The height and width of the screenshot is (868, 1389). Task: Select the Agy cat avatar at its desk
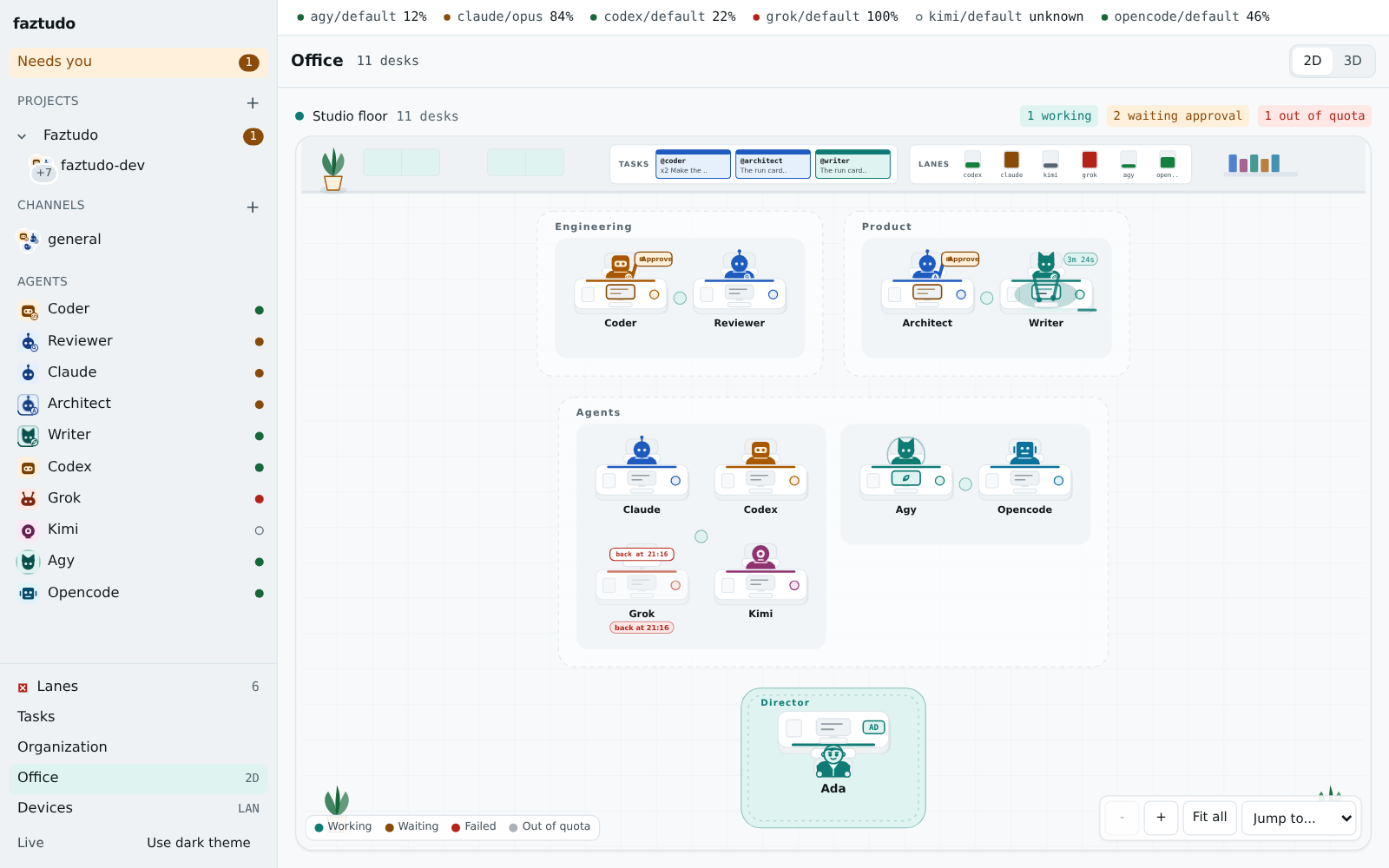tap(905, 451)
